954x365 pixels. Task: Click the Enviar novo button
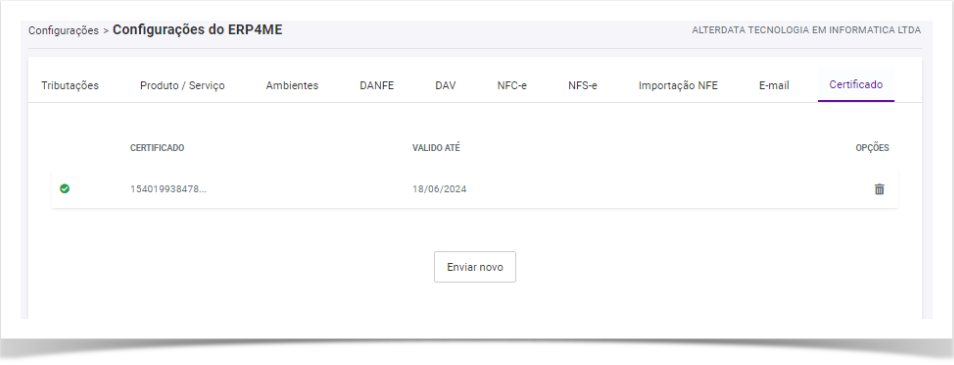coord(475,267)
